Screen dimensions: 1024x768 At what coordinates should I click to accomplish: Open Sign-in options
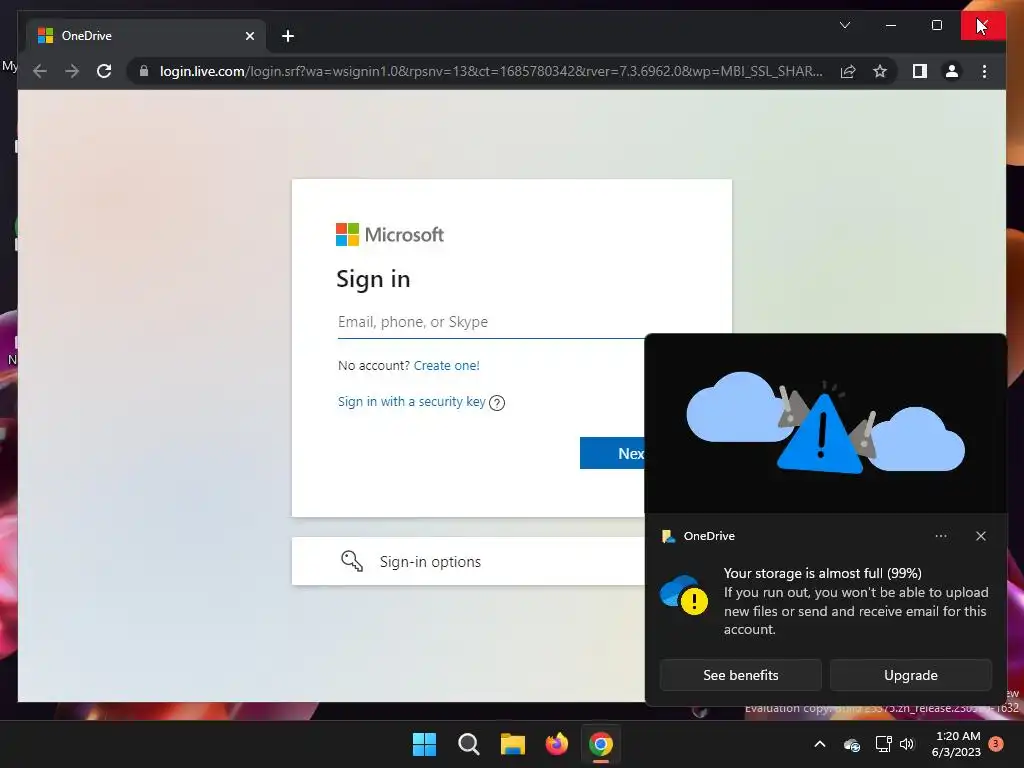(x=468, y=562)
